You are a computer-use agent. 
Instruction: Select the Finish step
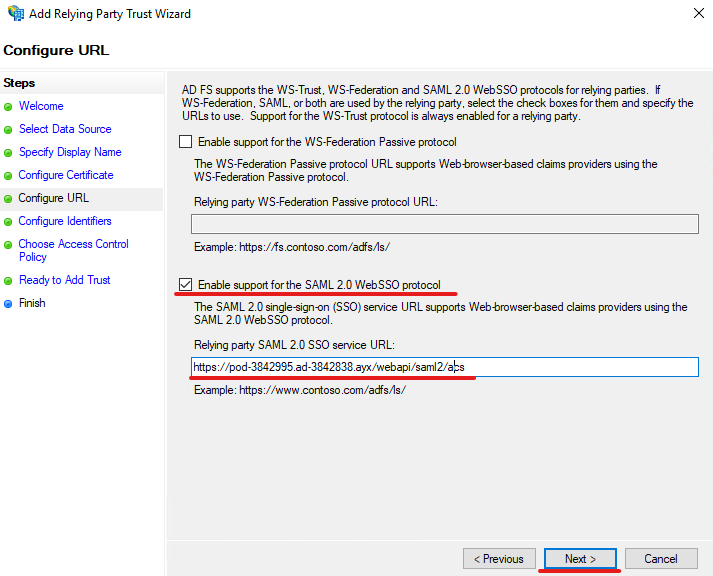tap(32, 303)
